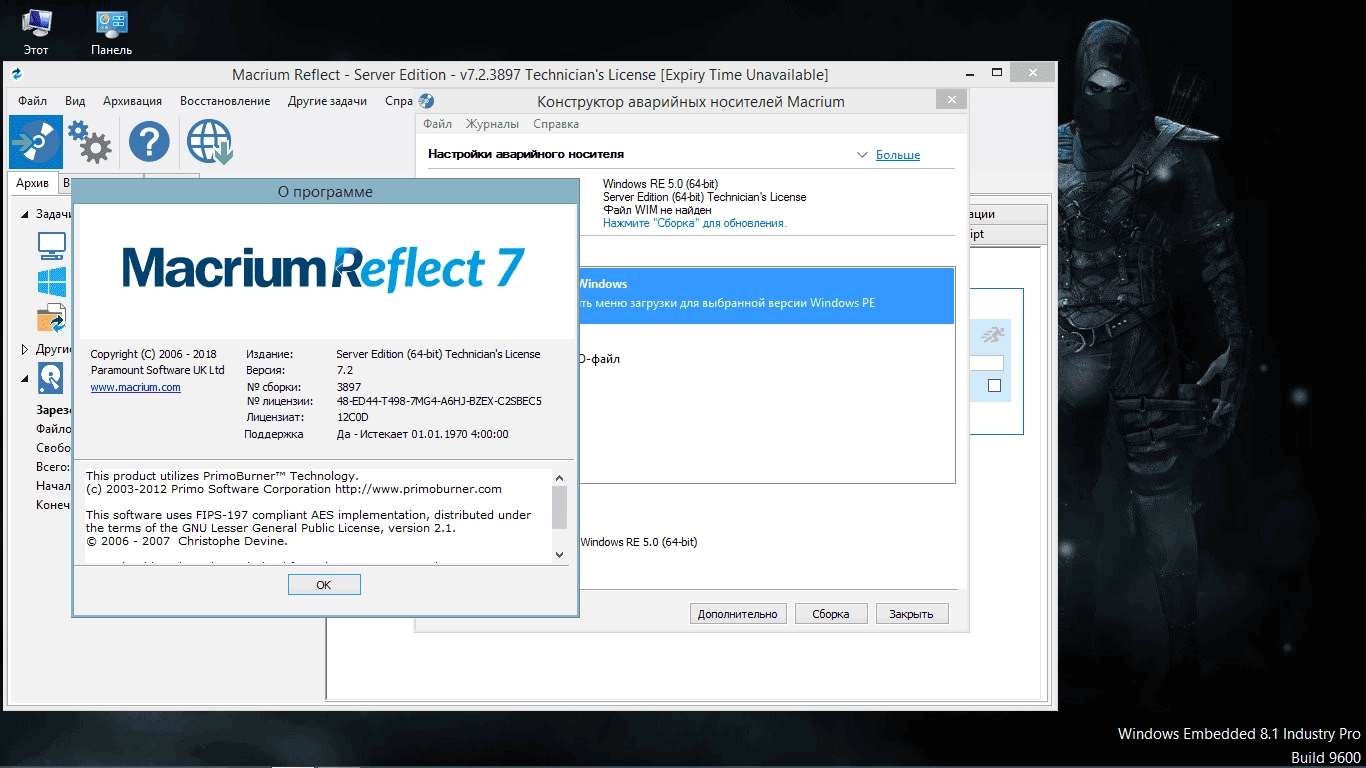Open the 'Справка' menu in rescue builder

tap(556, 124)
